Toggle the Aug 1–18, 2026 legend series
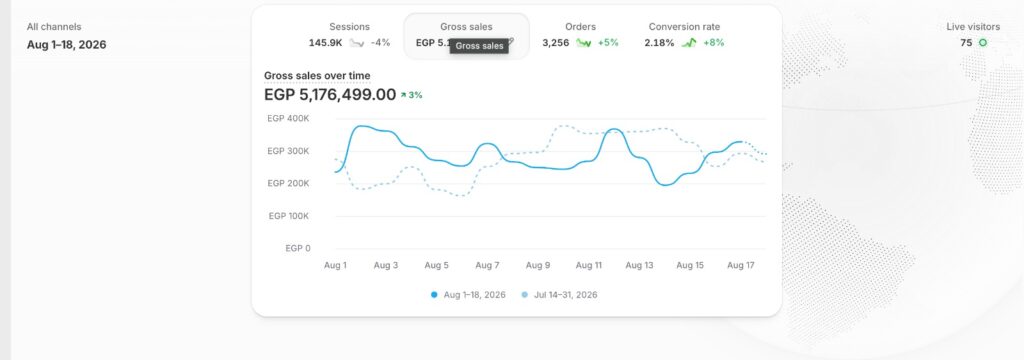This screenshot has height=360, width=1024. point(468,295)
